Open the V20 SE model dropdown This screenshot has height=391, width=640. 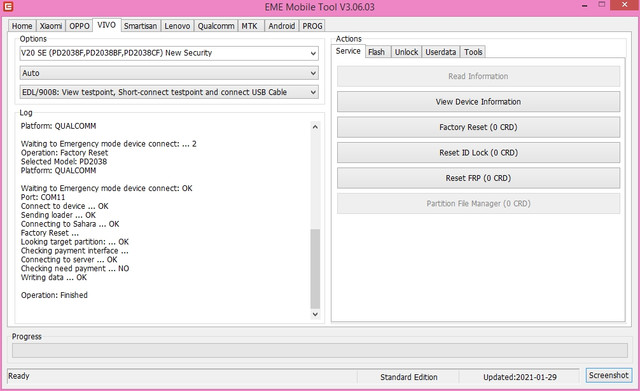pyautogui.click(x=169, y=53)
